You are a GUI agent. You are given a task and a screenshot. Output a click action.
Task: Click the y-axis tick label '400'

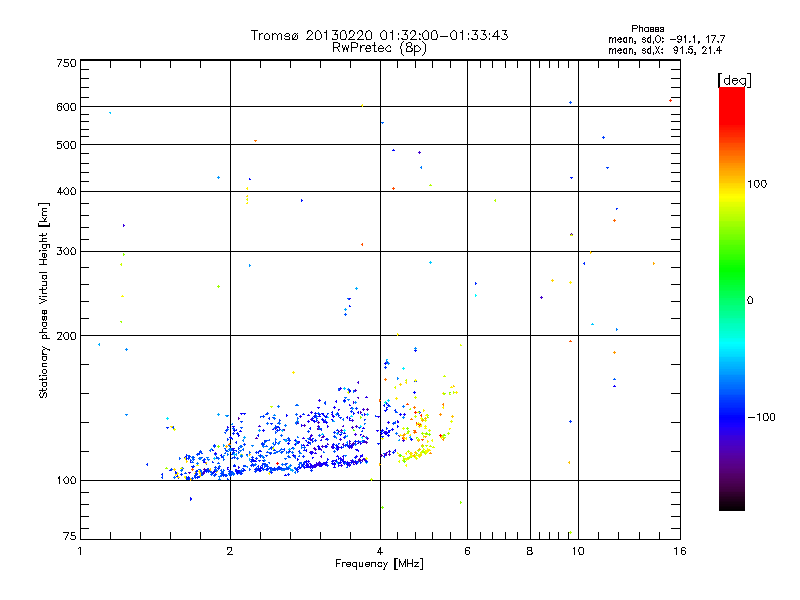[x=66, y=192]
